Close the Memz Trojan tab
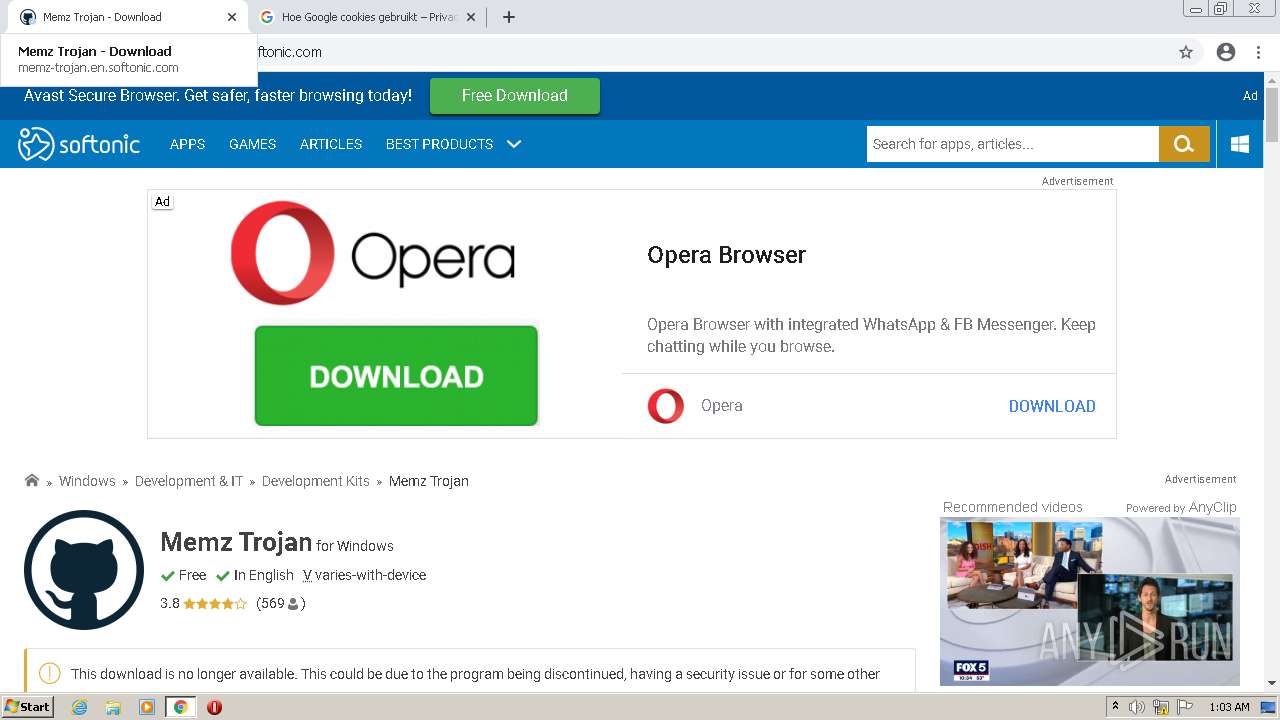 232,17
